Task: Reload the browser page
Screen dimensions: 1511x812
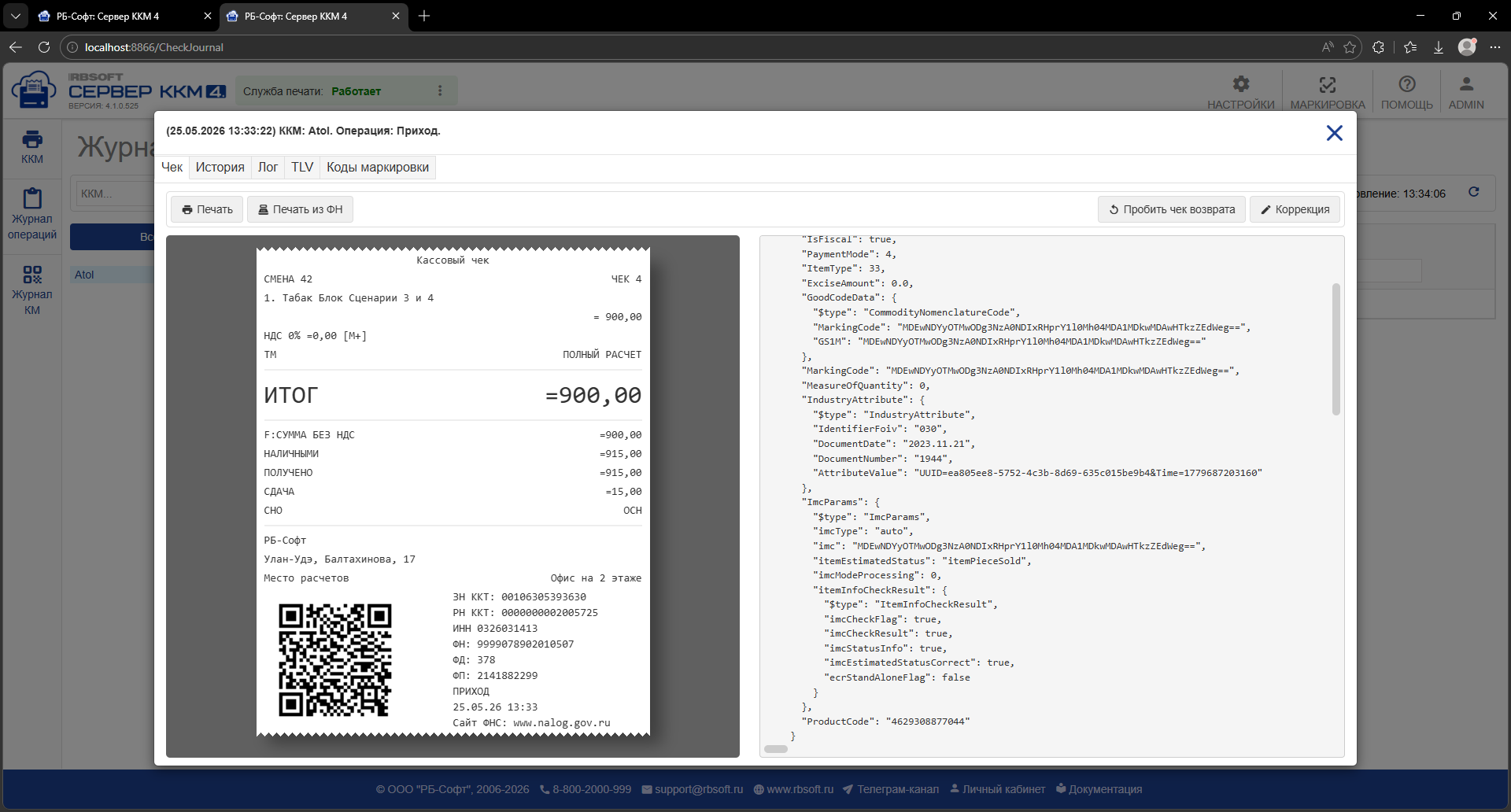Action: point(44,47)
